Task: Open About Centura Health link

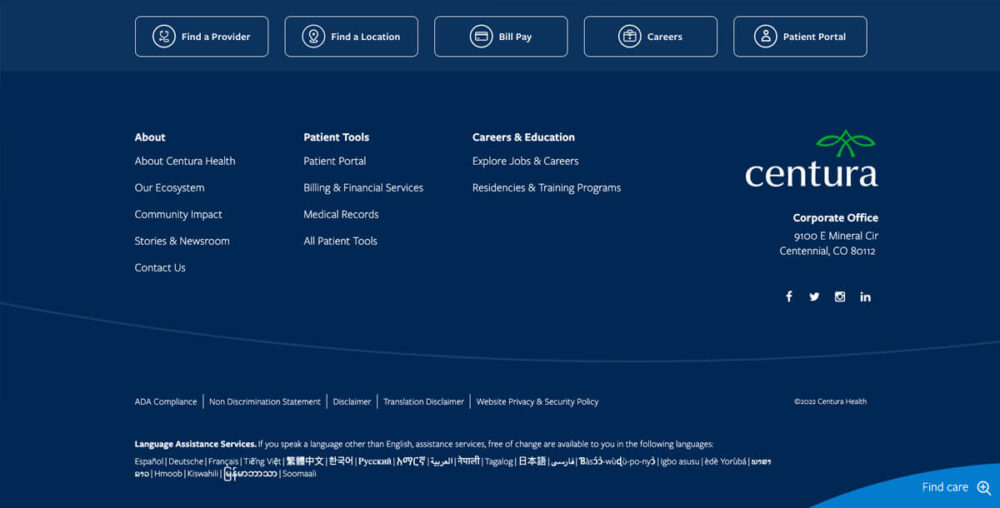Action: pyautogui.click(x=185, y=161)
